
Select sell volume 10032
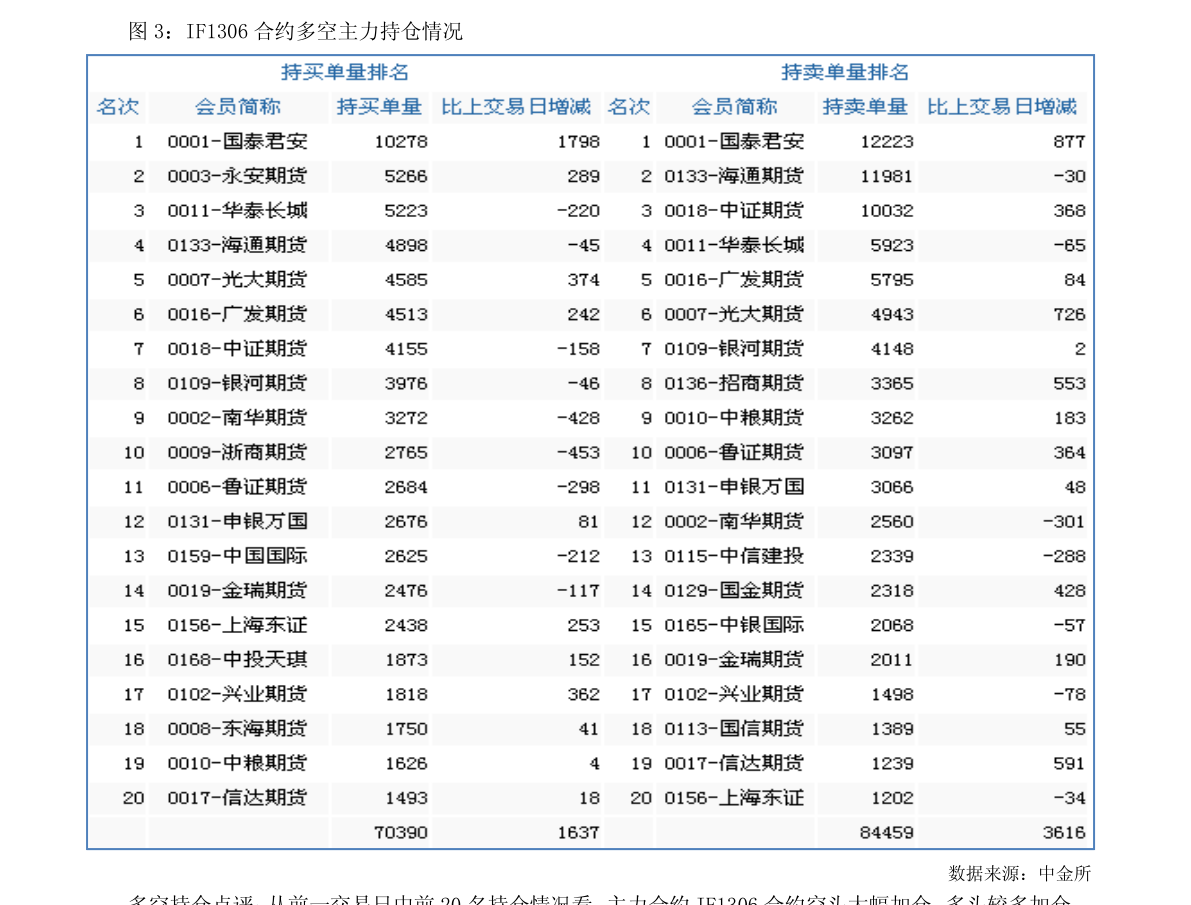[x=887, y=211]
